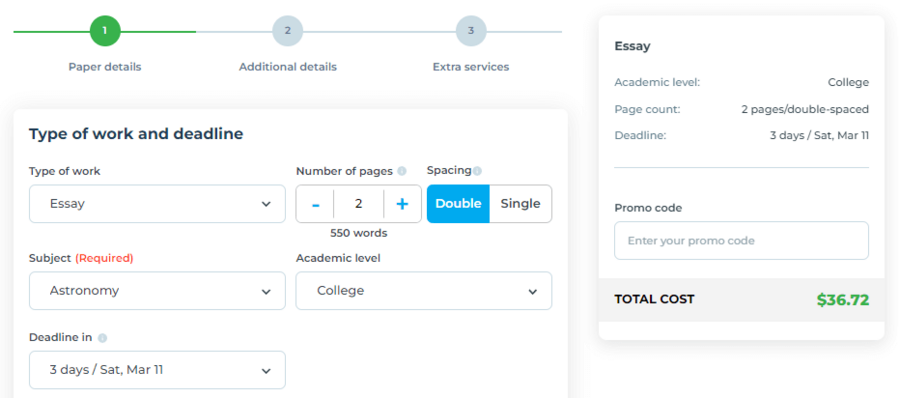
Task: Click the page count number field
Action: pos(359,204)
